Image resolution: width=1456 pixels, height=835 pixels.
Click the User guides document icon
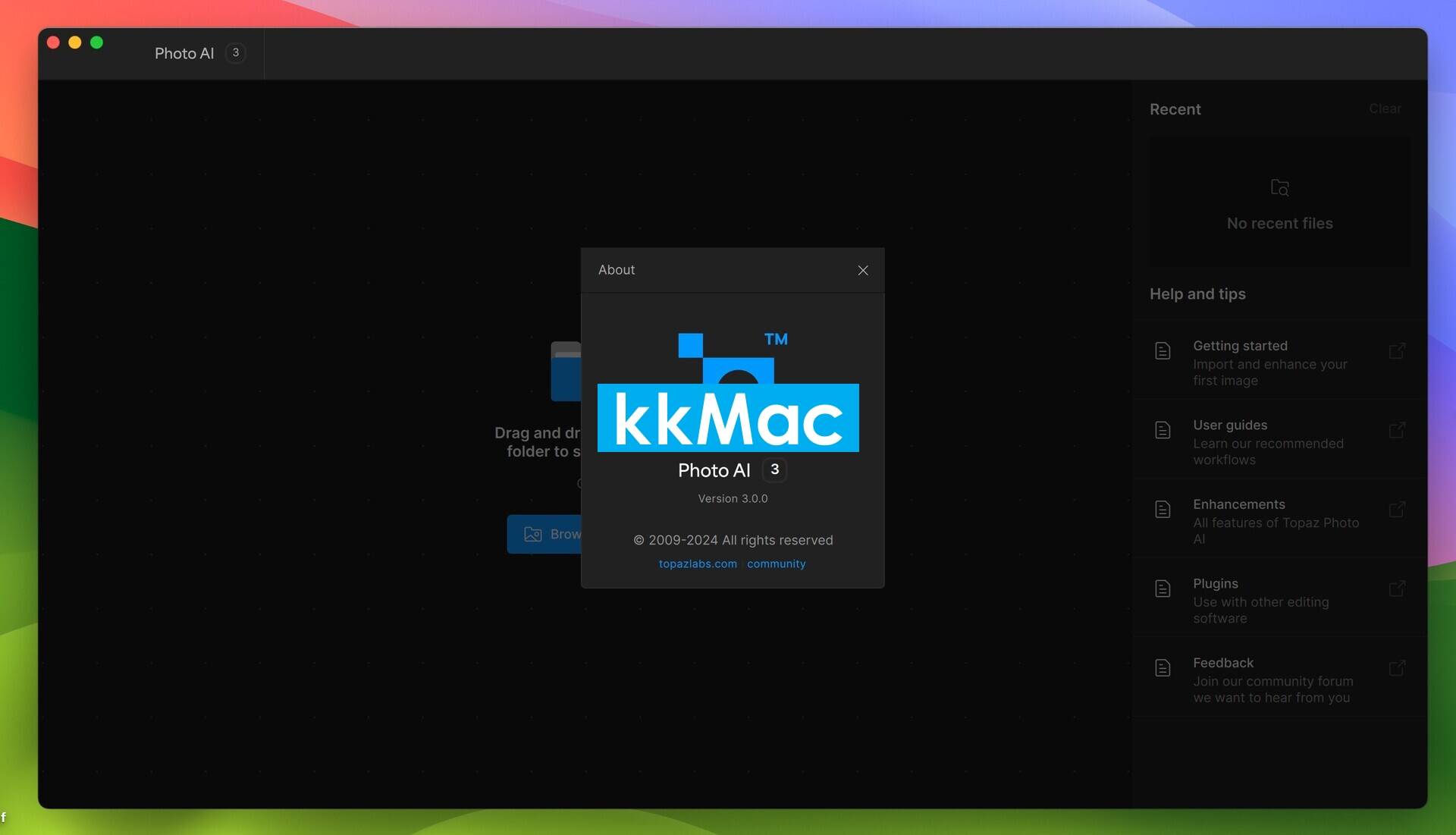pos(1163,431)
